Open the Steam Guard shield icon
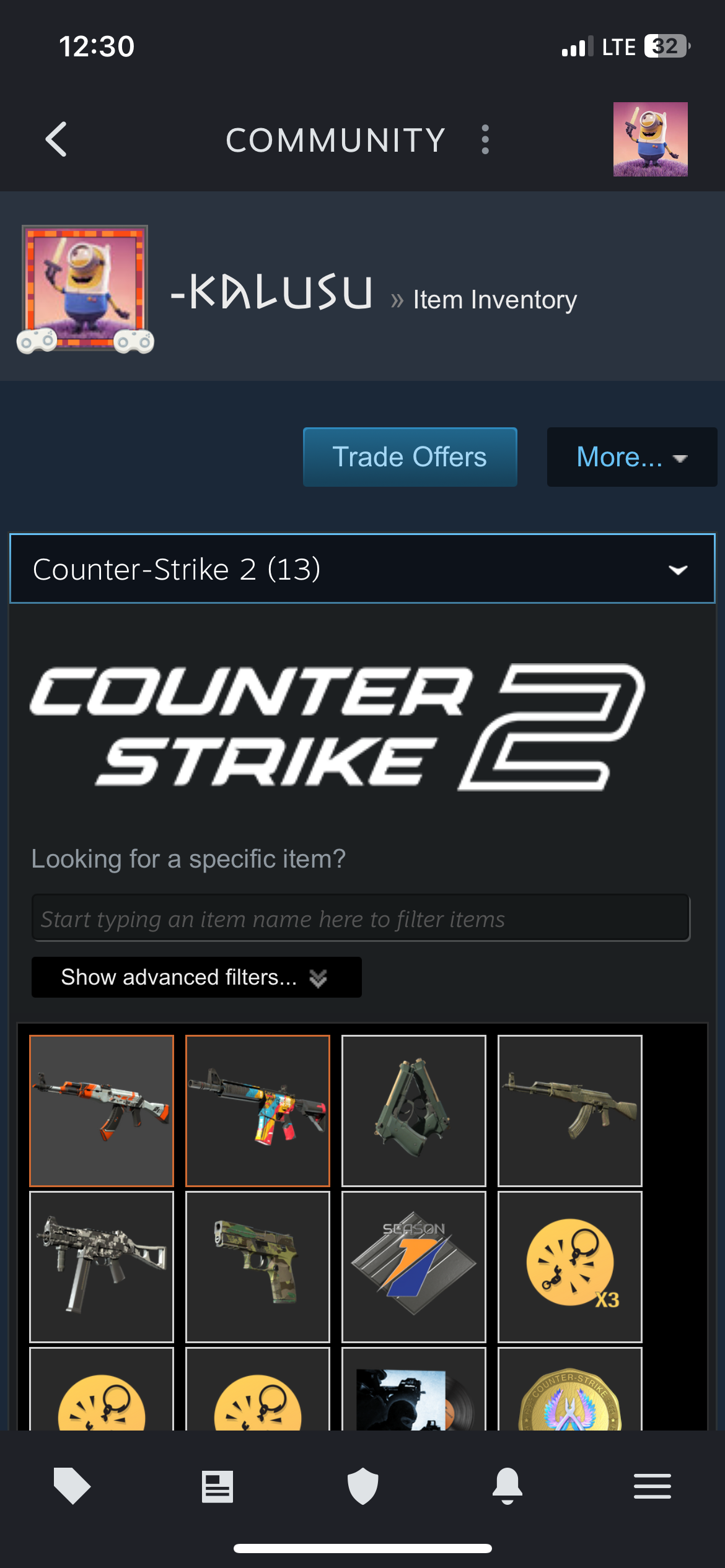This screenshot has width=725, height=1568. tap(362, 1486)
